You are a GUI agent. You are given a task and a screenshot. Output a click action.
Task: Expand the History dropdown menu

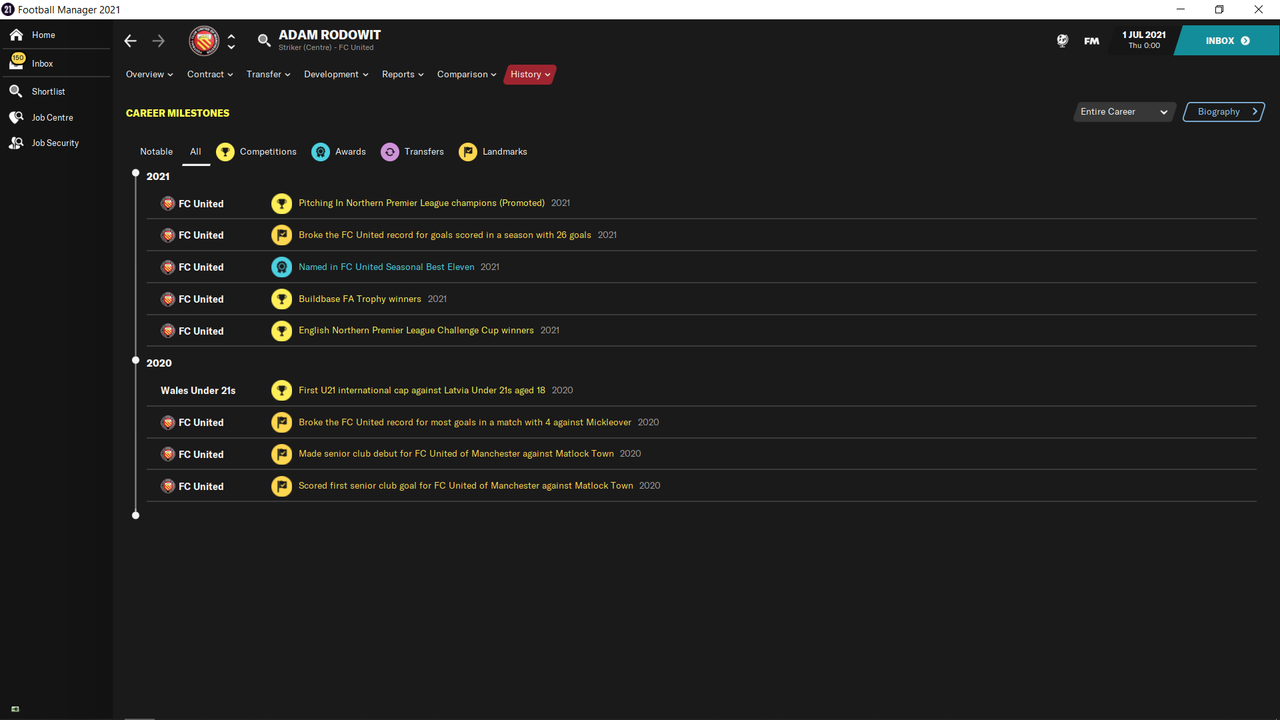pos(530,74)
